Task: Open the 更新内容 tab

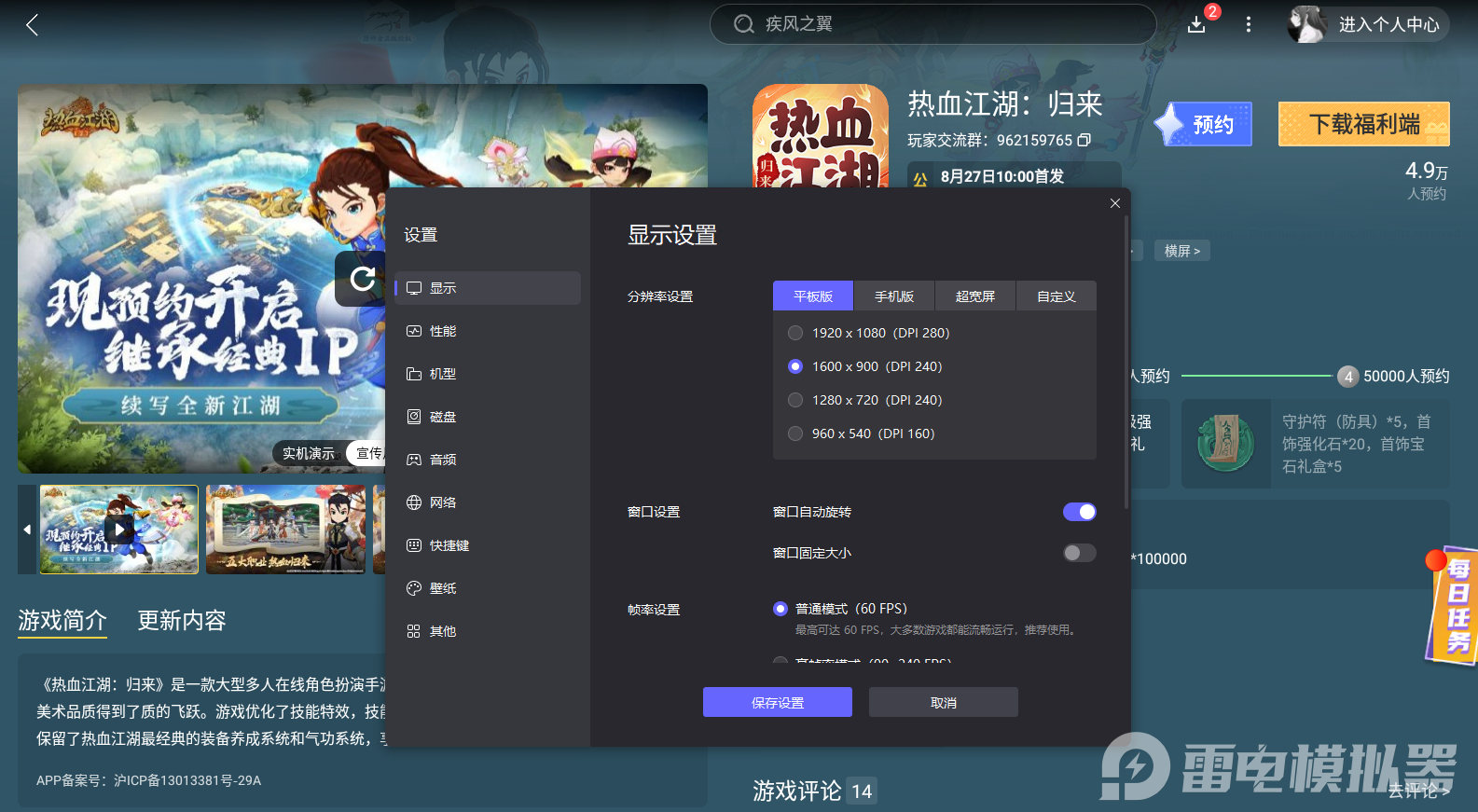Action: [x=182, y=621]
